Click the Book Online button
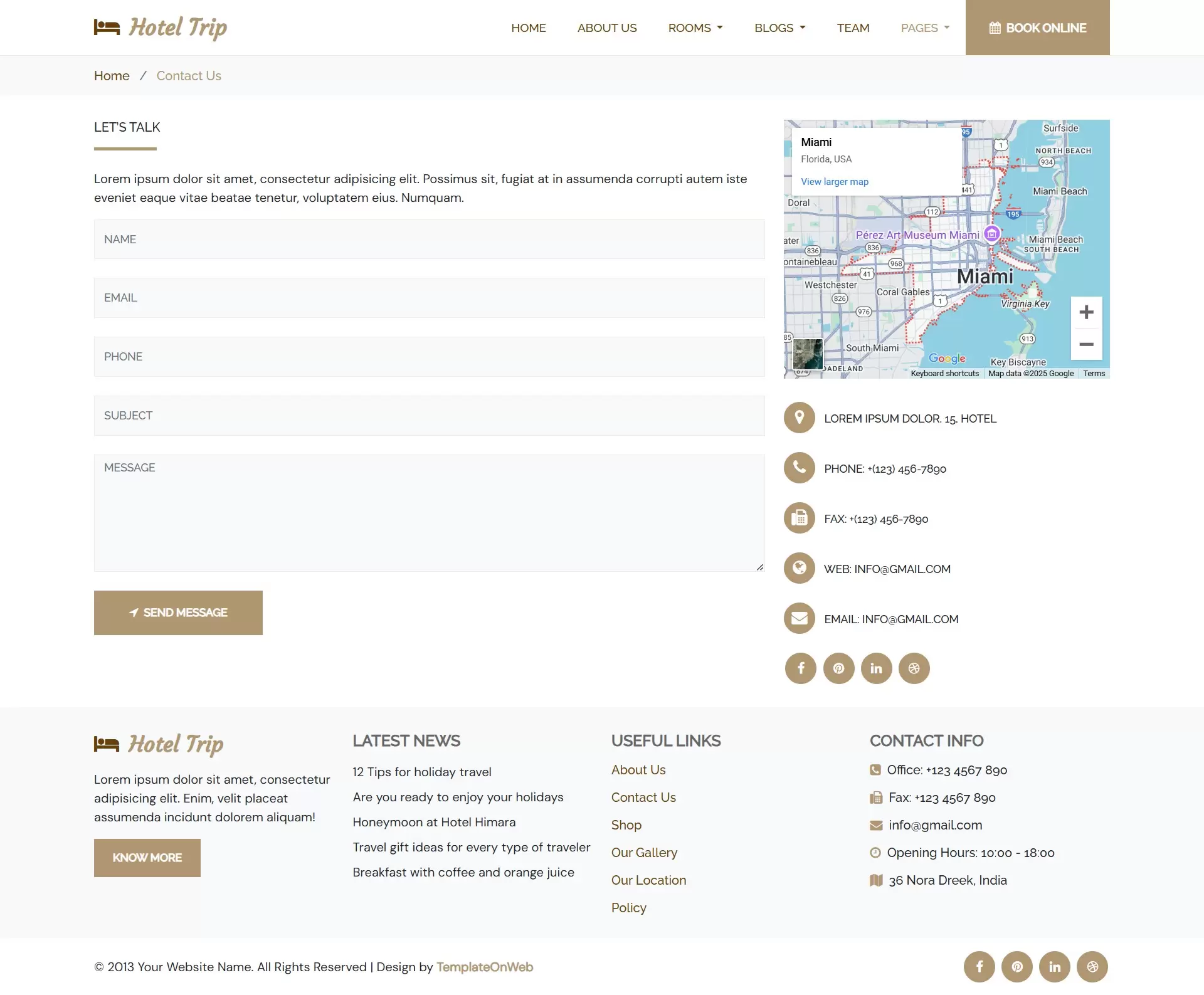This screenshot has width=1204, height=995. tap(1038, 28)
